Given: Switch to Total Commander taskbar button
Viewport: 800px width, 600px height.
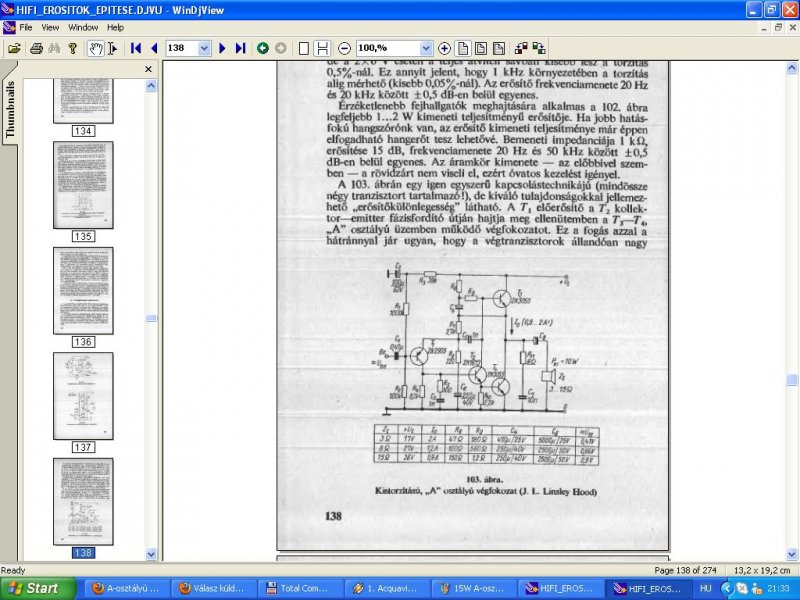Looking at the screenshot, I should click(300, 588).
